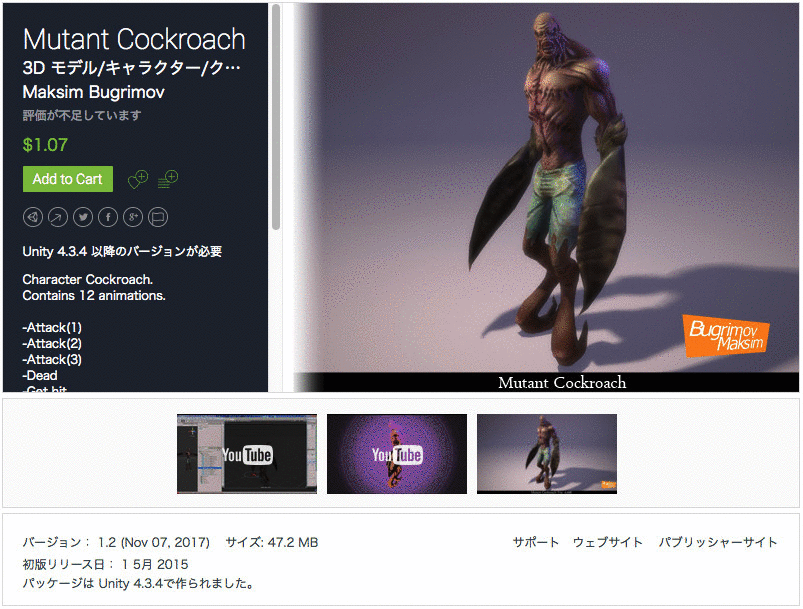The height and width of the screenshot is (609, 803).
Task: Click the サイズ: 47.2 MB text
Action: pos(272,542)
